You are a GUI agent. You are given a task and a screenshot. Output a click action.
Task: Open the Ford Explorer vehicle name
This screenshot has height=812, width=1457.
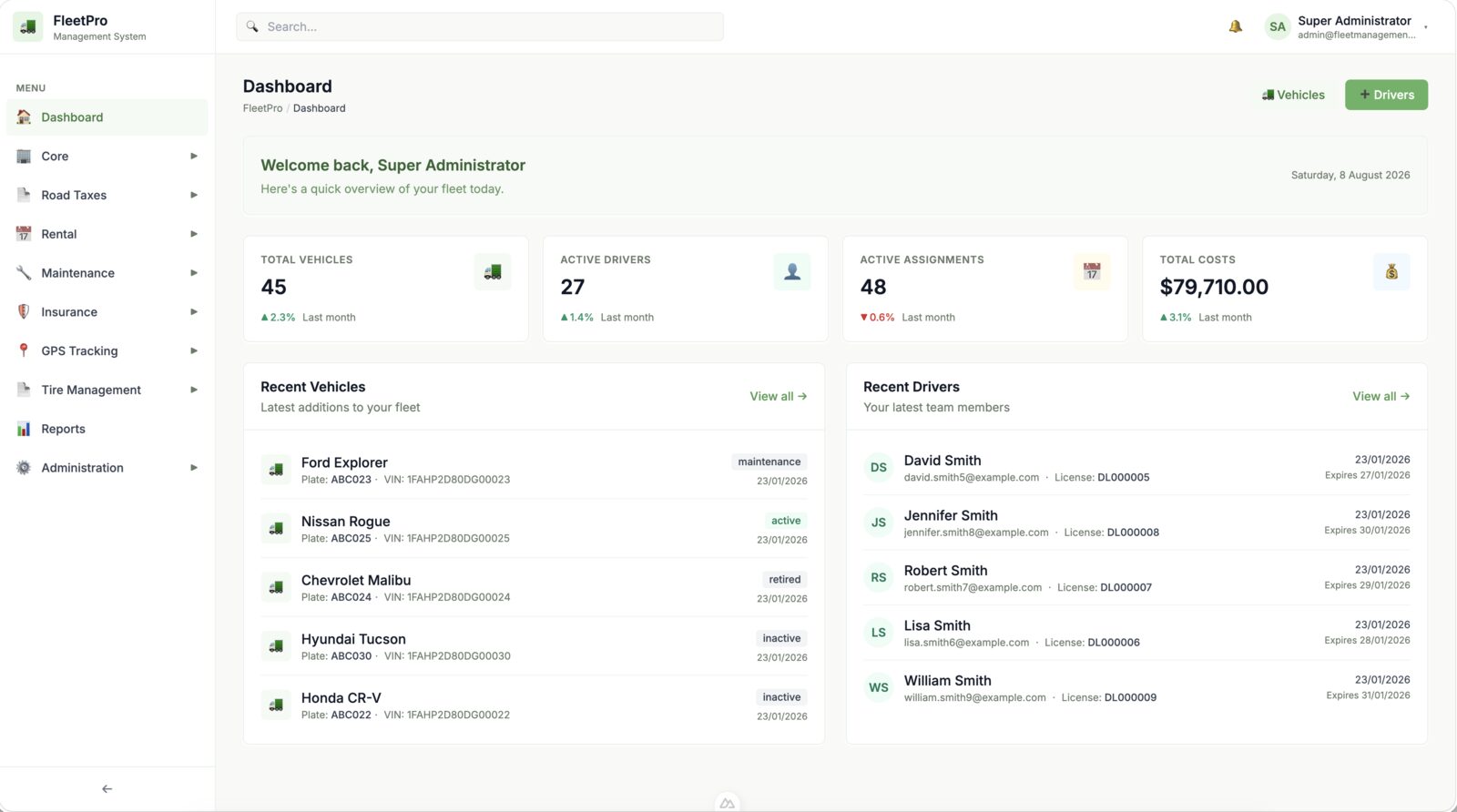click(x=344, y=462)
